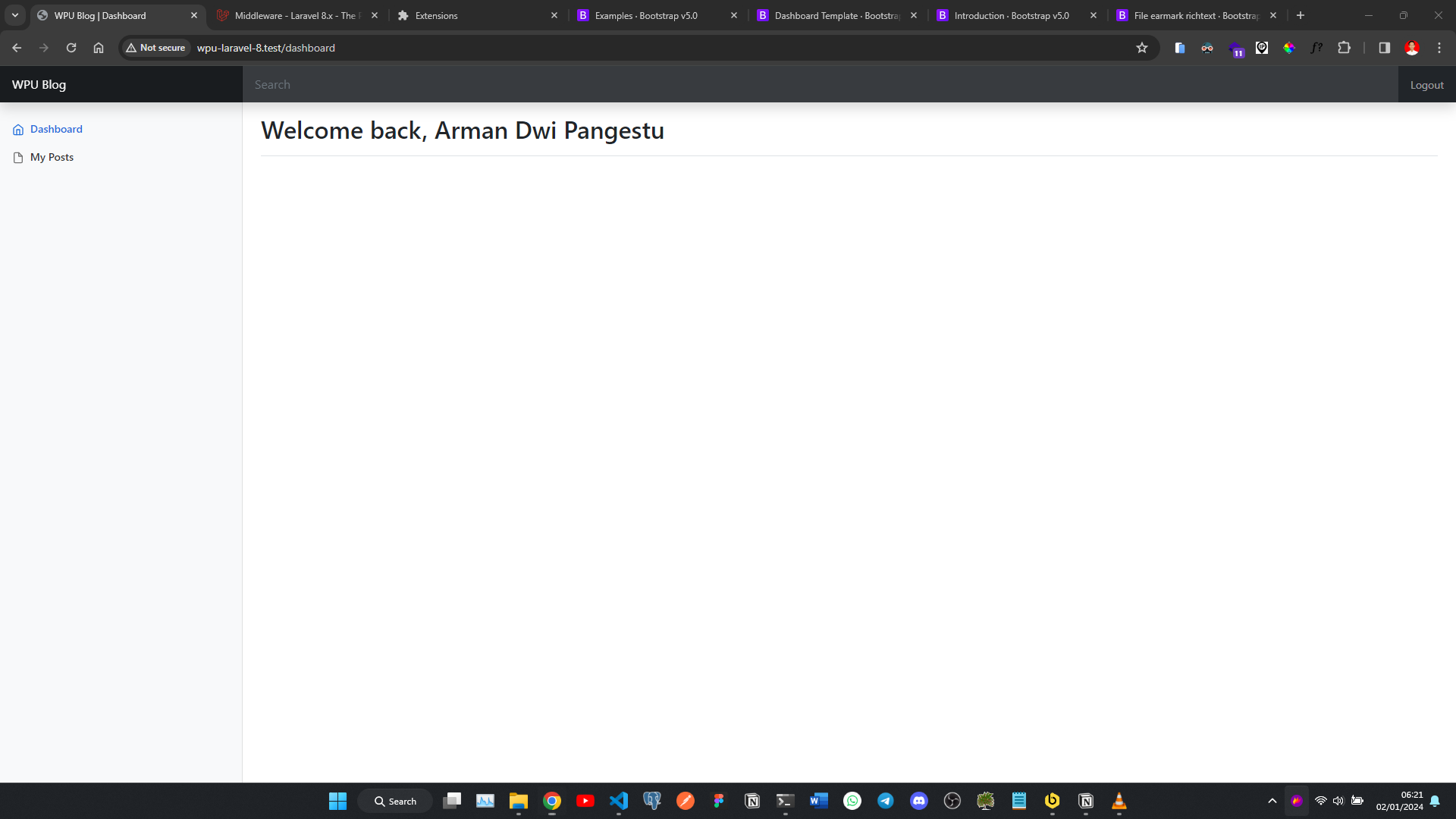Screen dimensions: 1456x819
Task: Click the Logout button
Action: [1426, 84]
